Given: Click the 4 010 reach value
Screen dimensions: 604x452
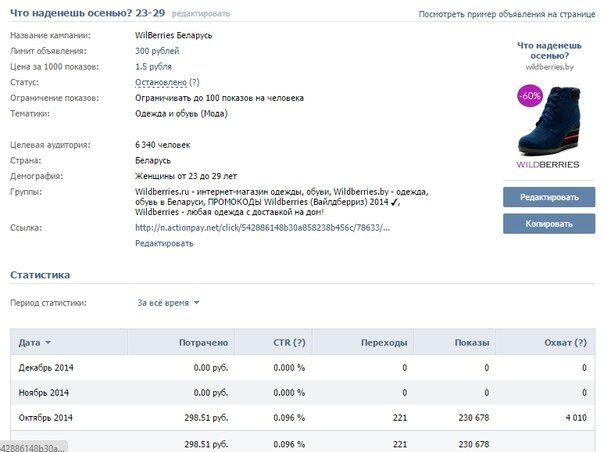Looking at the screenshot, I should [x=576, y=418].
